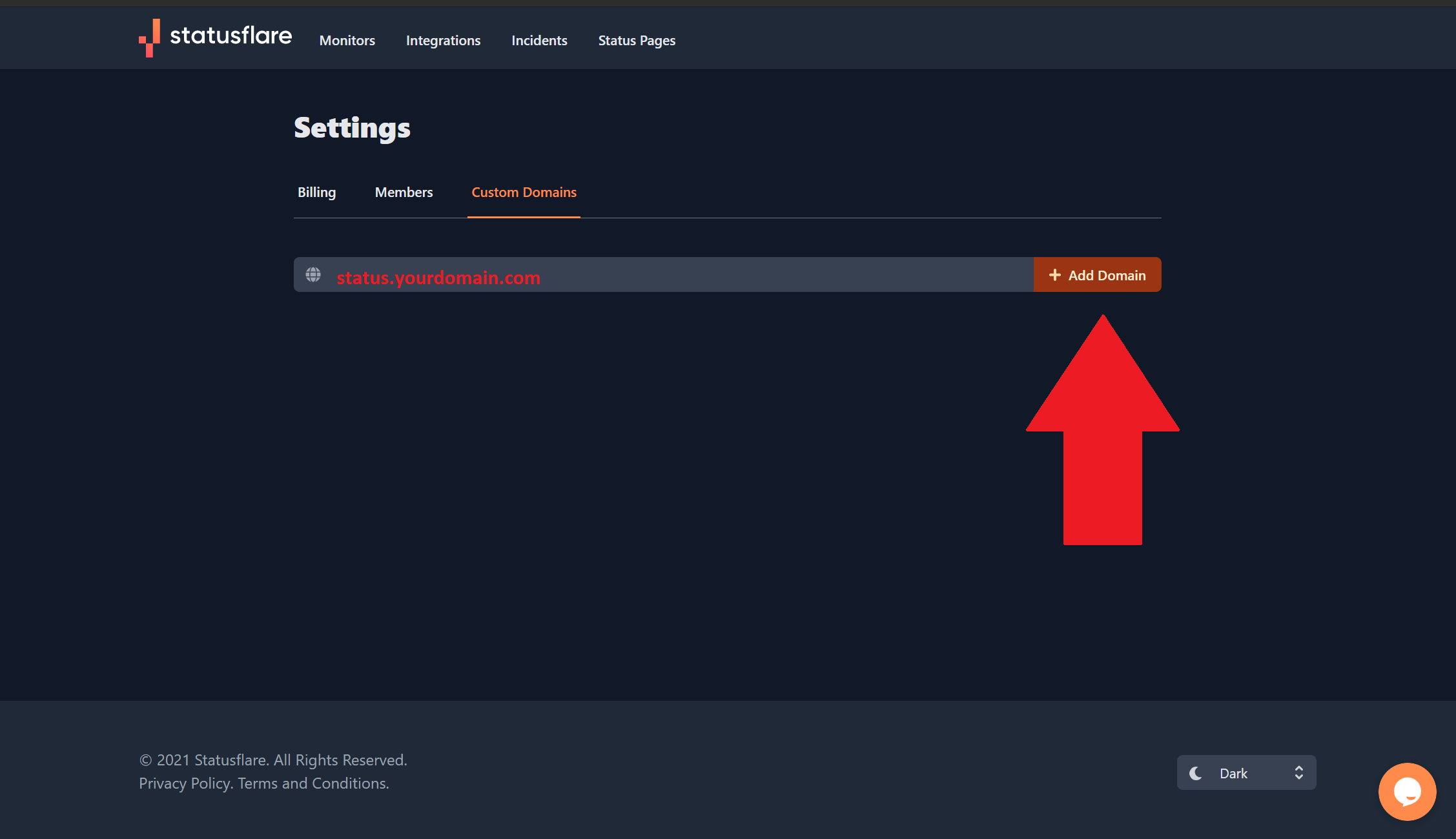This screenshot has width=1456, height=839.
Task: Navigate to Status Pages
Action: click(x=637, y=41)
